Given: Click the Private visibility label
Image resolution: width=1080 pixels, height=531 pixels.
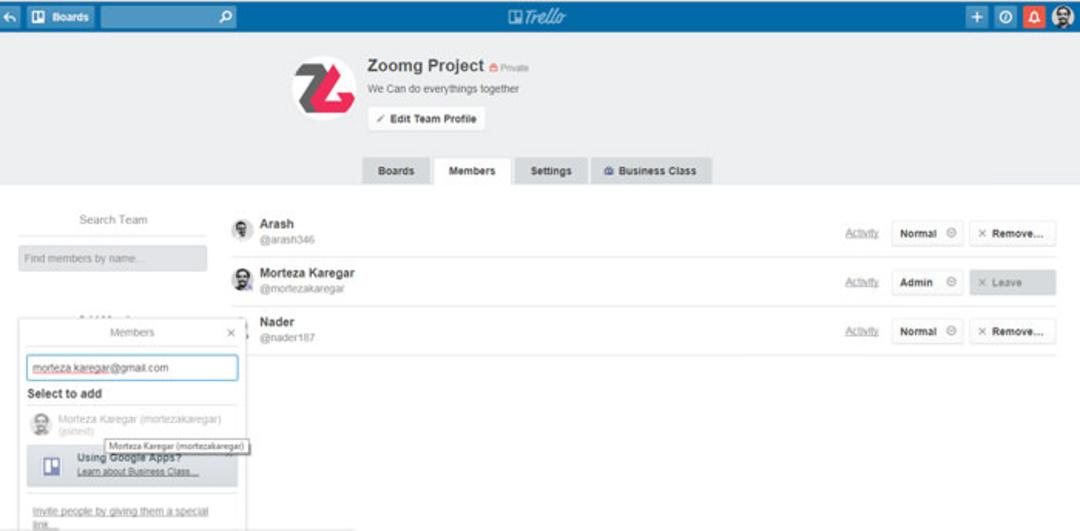Looking at the screenshot, I should (x=509, y=67).
